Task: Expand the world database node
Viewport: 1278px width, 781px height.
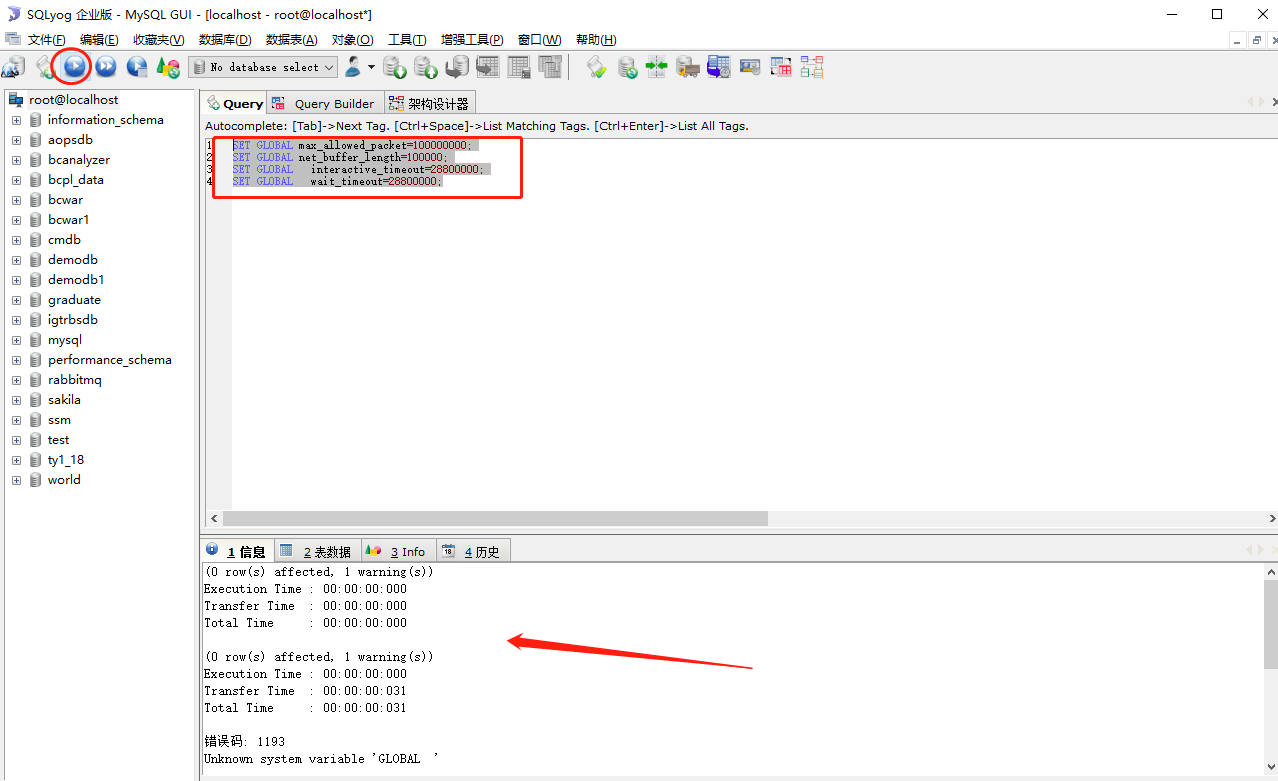Action: [x=16, y=479]
